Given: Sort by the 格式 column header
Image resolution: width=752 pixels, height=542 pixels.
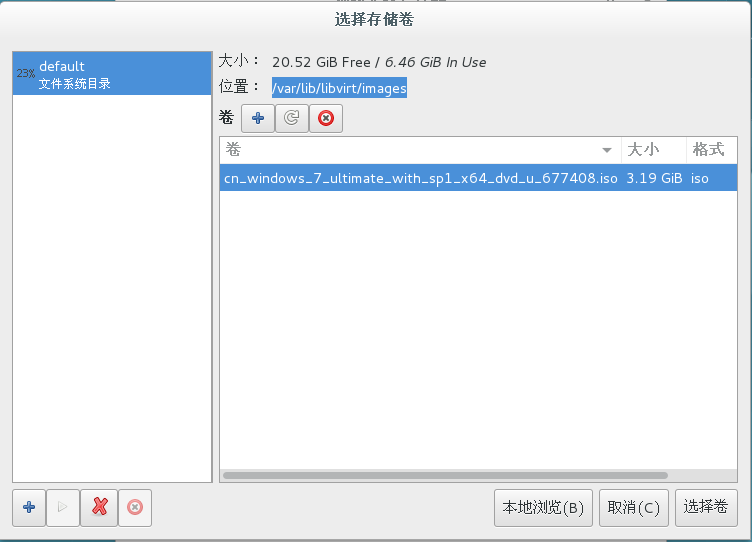Looking at the screenshot, I should coord(712,150).
